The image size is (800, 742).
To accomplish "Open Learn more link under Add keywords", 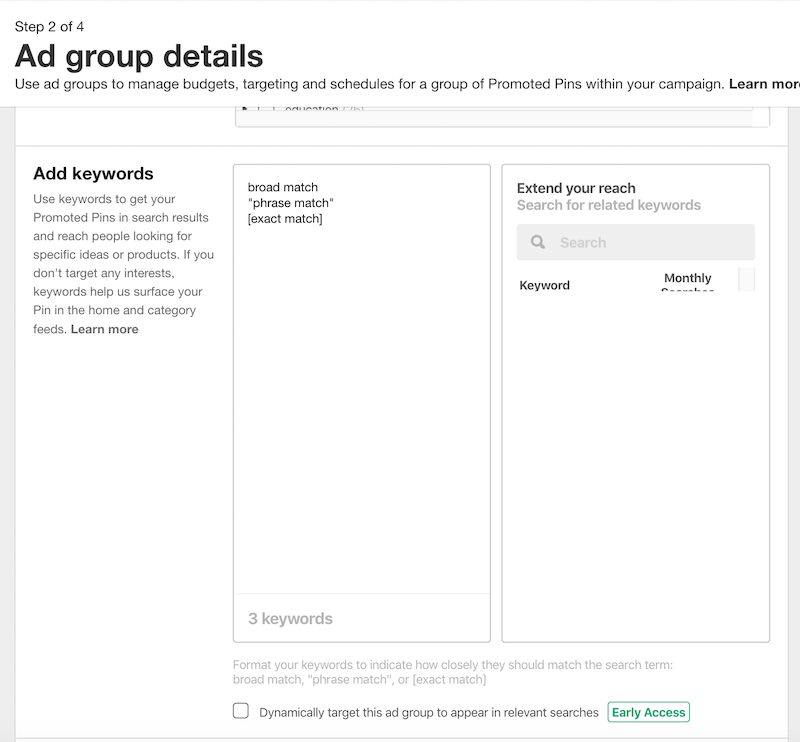I will click(x=104, y=329).
